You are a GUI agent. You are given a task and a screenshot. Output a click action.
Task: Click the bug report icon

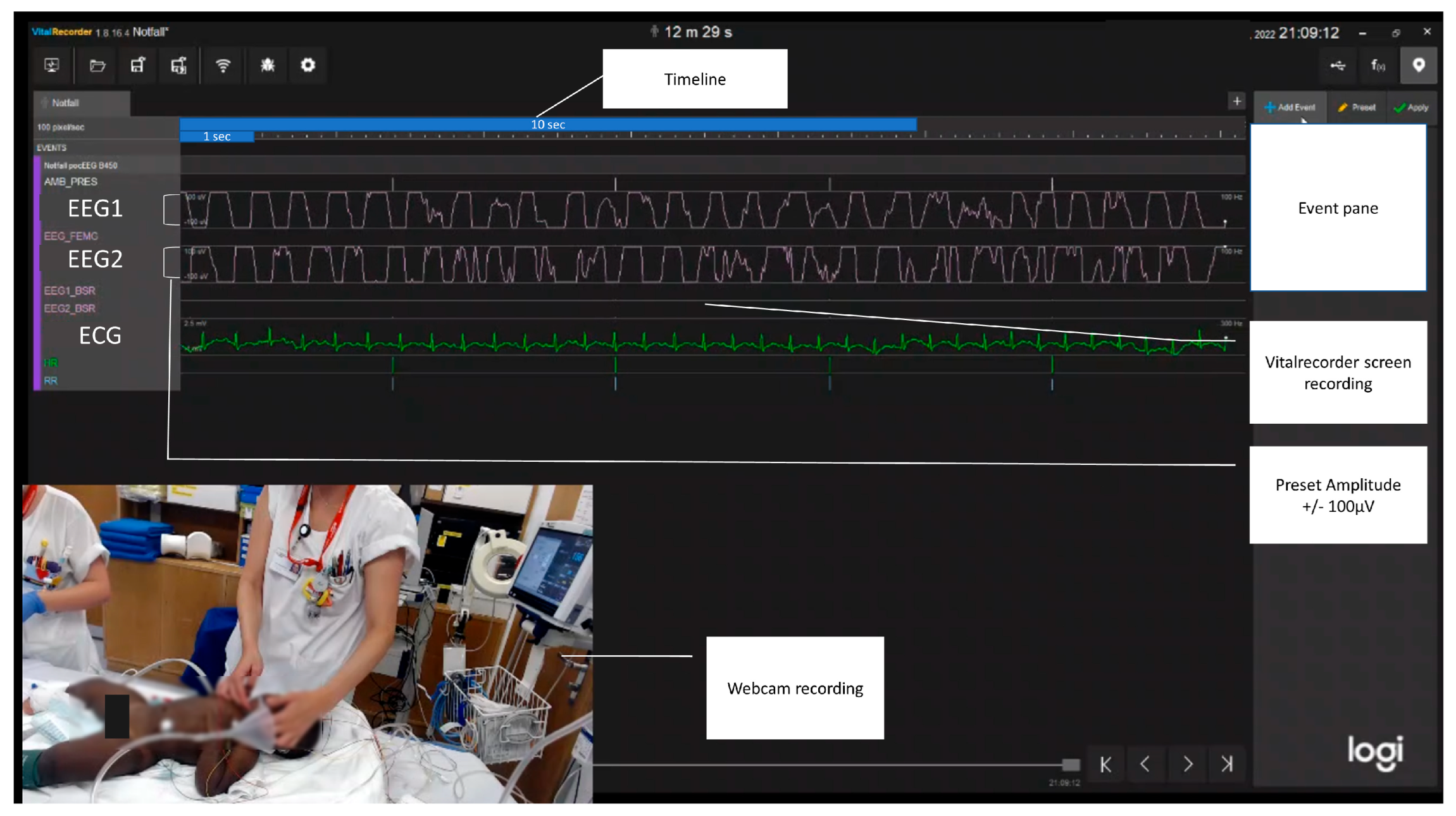[268, 65]
